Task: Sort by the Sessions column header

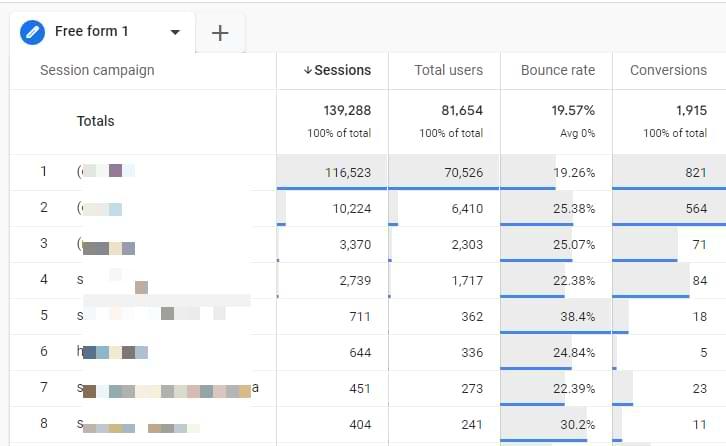Action: (x=342, y=70)
